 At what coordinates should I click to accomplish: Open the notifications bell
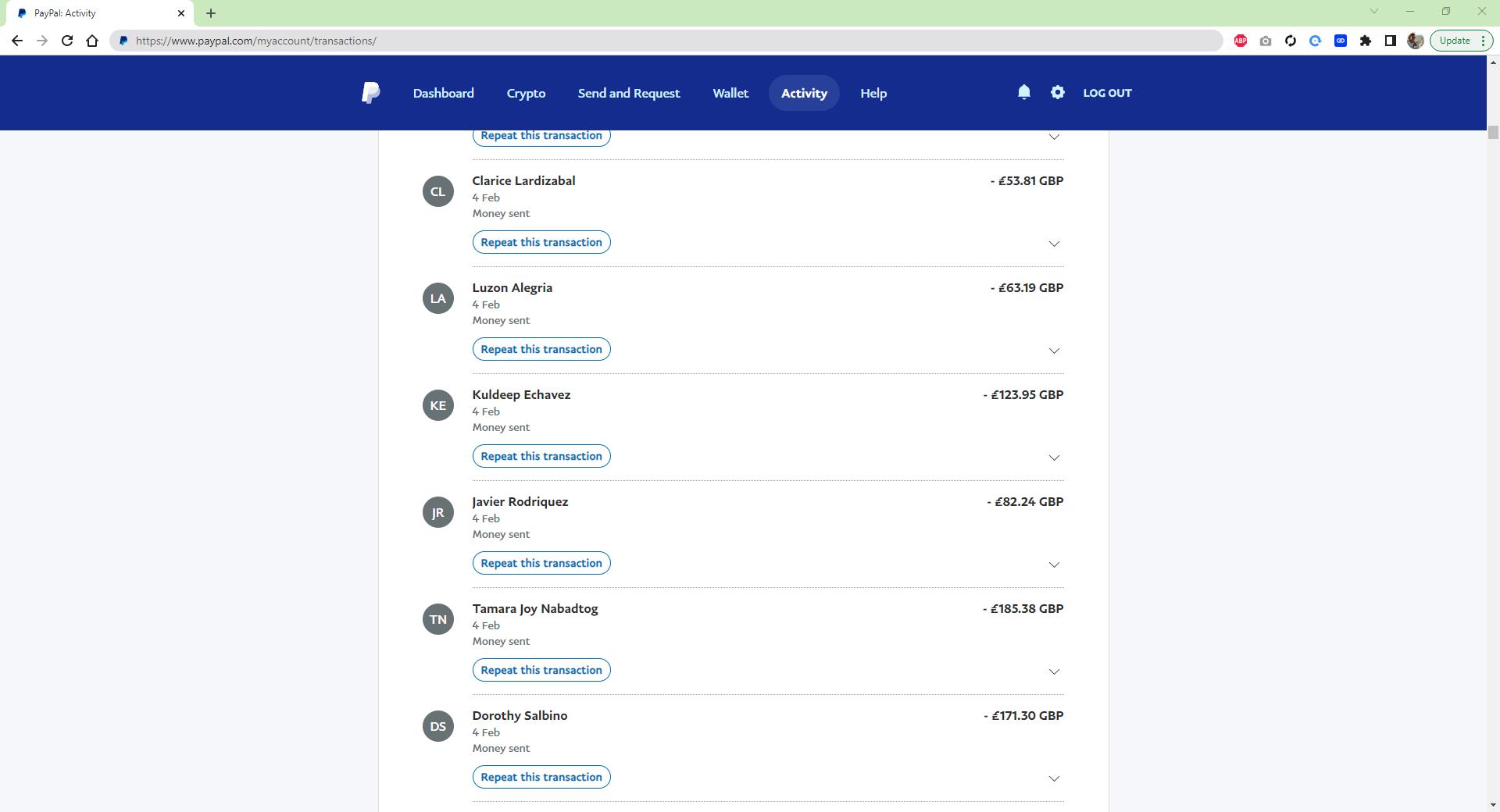click(1023, 92)
